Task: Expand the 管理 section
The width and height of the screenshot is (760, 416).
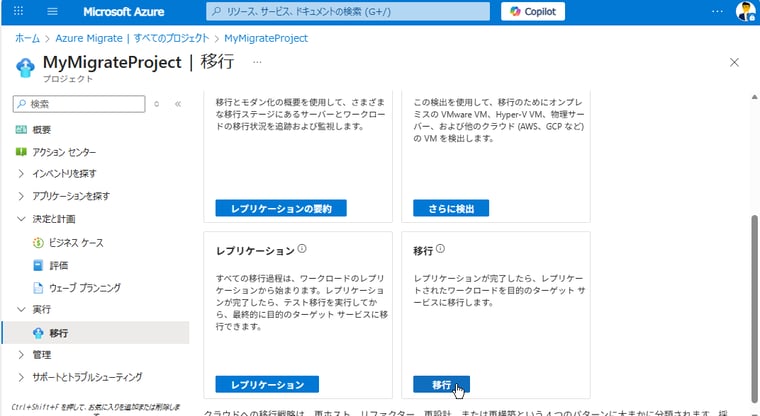Action: pos(21,355)
